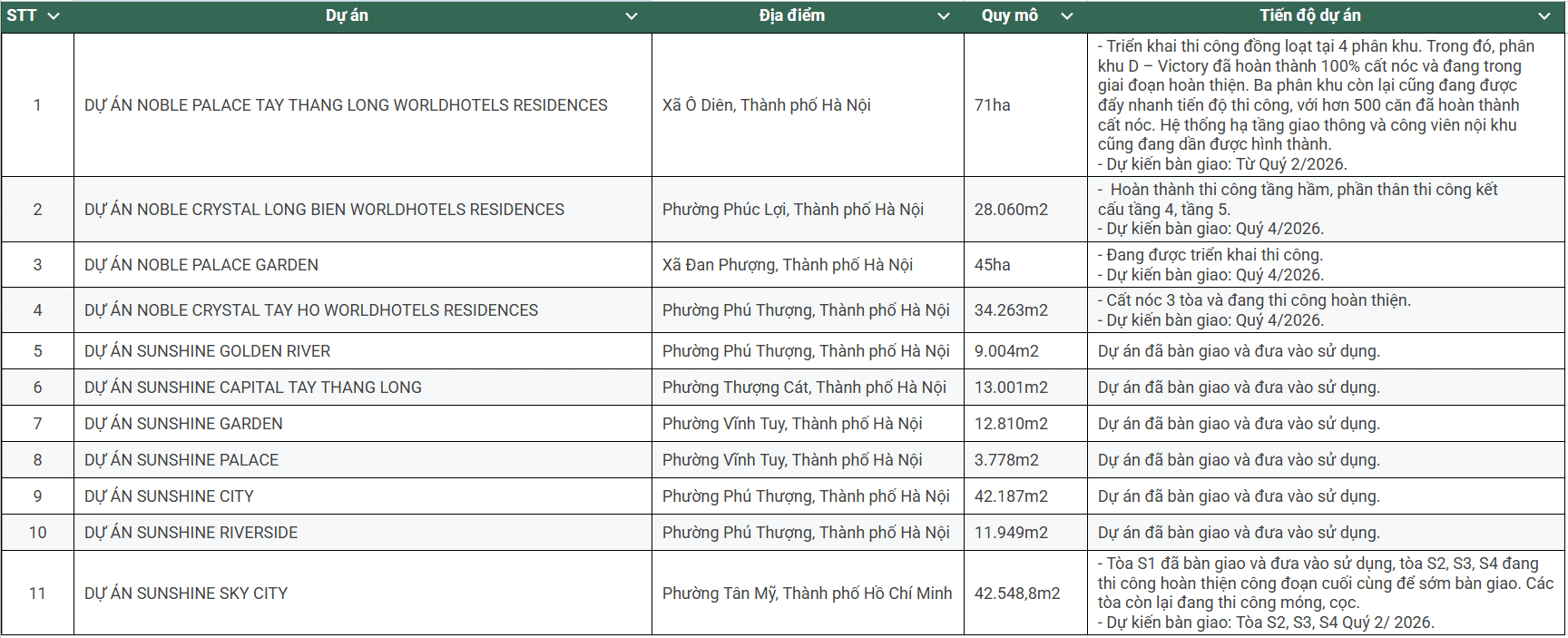Click scale value 9.004m2

coord(1006,351)
